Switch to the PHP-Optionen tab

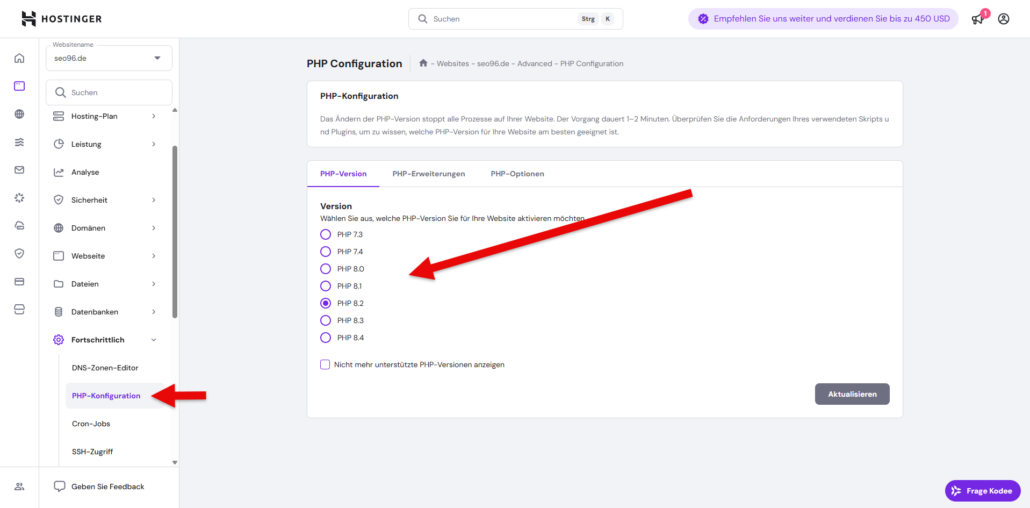517,174
